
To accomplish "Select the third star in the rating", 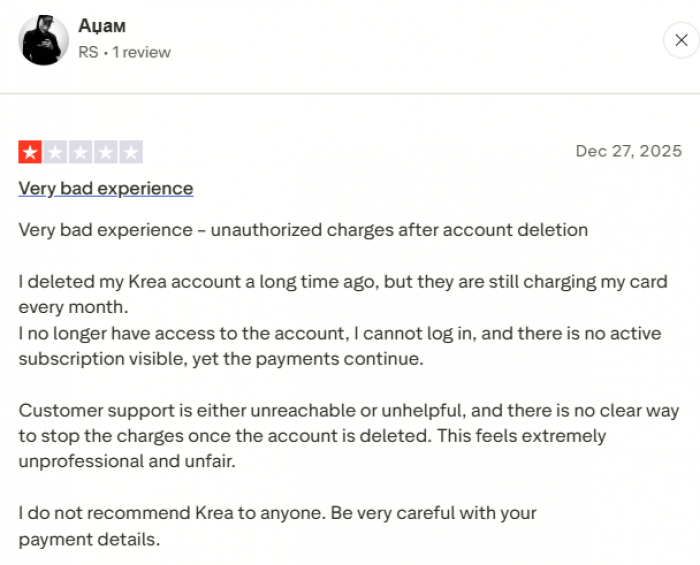I will coord(81,152).
